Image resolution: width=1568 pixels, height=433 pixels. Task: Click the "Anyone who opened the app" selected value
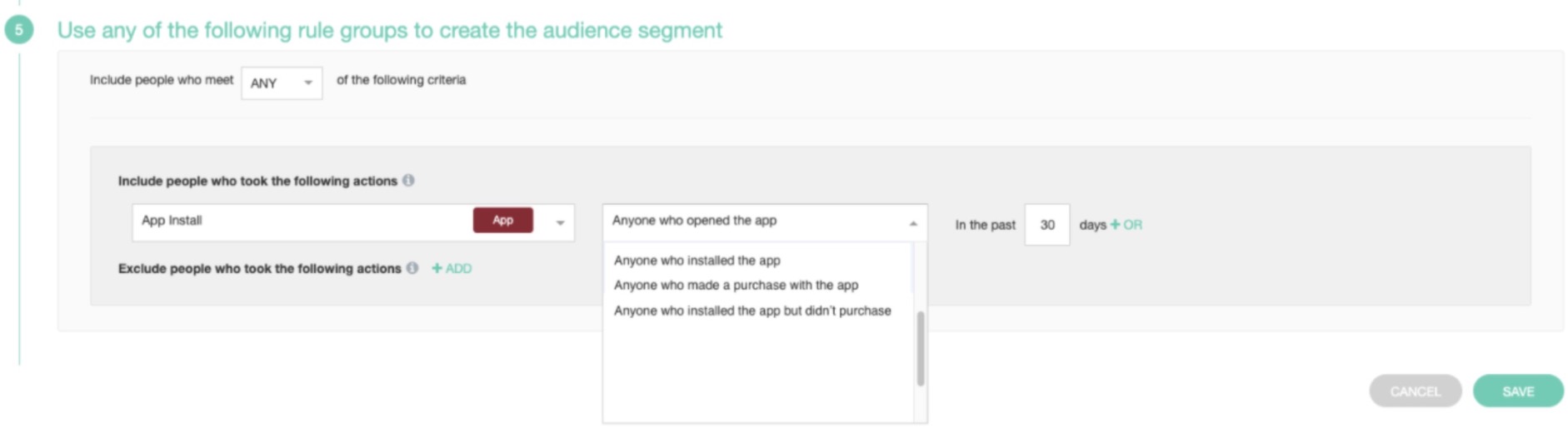coord(694,221)
